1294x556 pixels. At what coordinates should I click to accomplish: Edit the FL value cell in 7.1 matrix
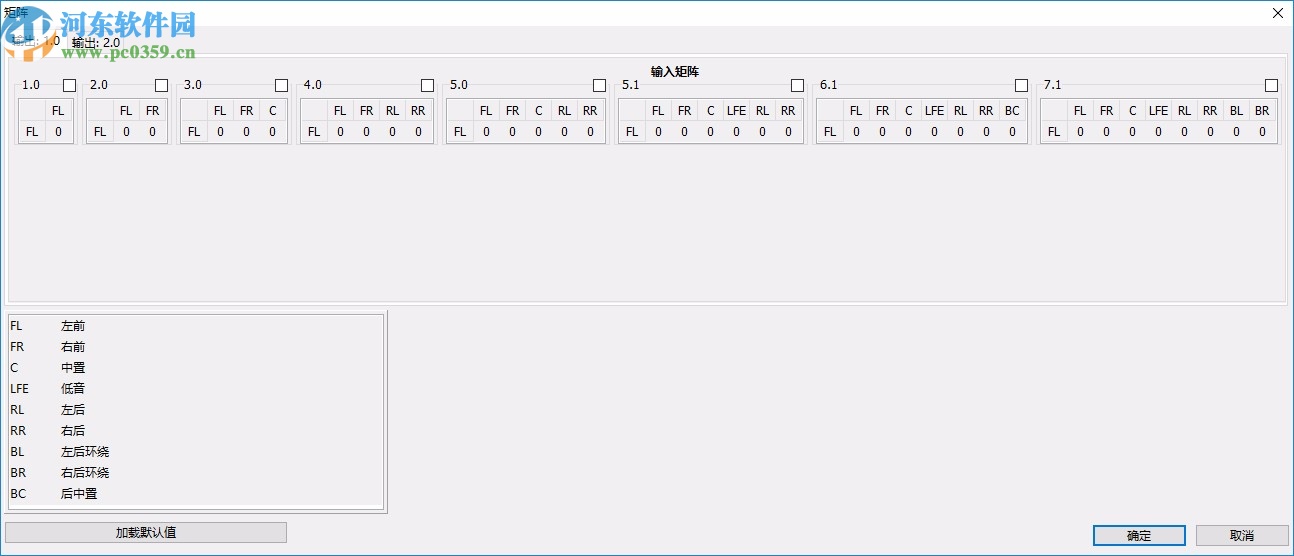pos(1080,132)
